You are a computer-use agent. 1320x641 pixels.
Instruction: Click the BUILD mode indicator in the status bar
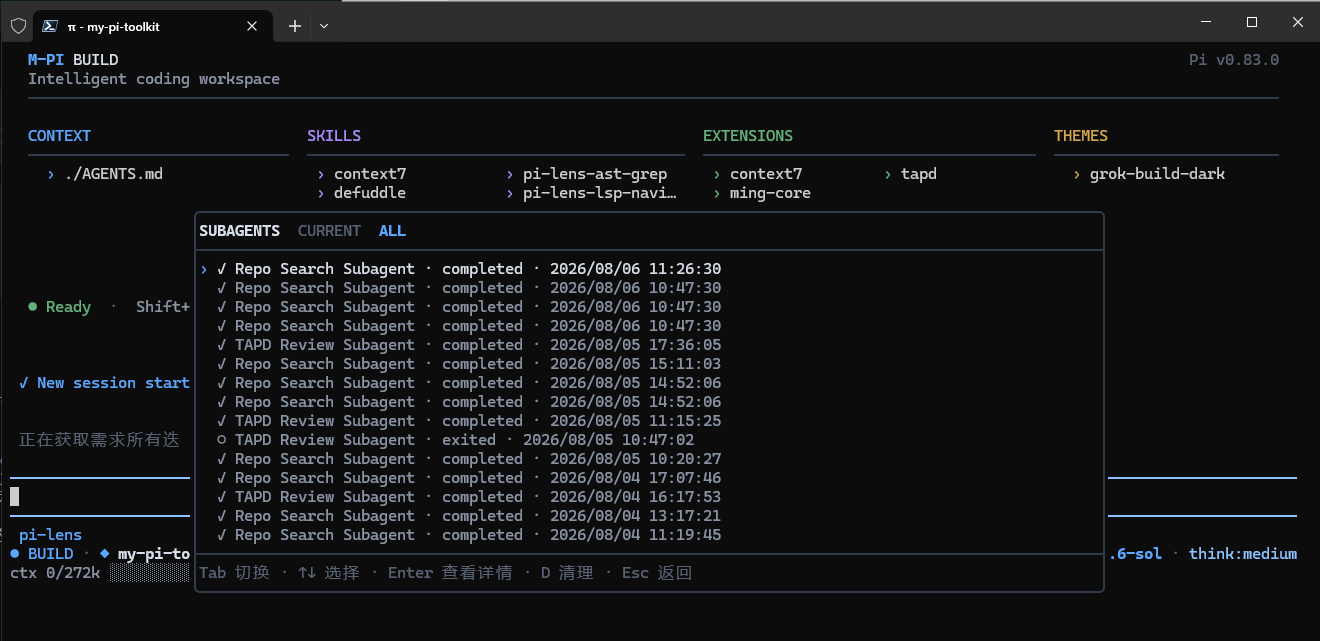point(42,554)
